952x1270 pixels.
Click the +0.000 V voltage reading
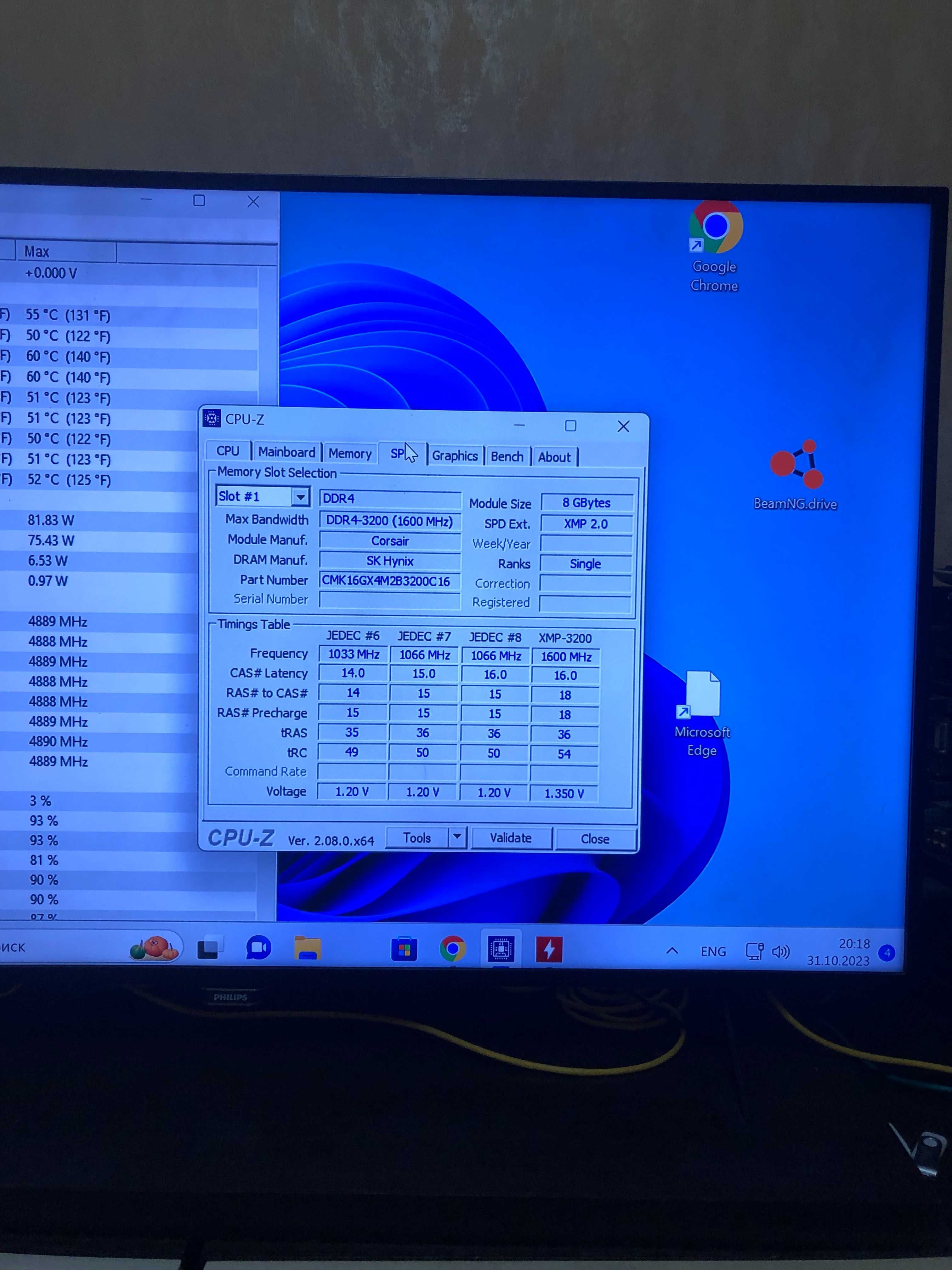click(x=50, y=273)
